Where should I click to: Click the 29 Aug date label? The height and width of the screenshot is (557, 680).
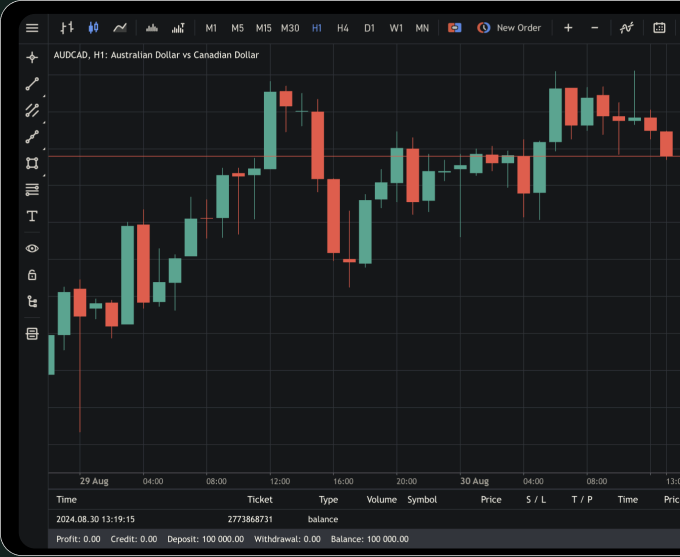[x=94, y=481]
